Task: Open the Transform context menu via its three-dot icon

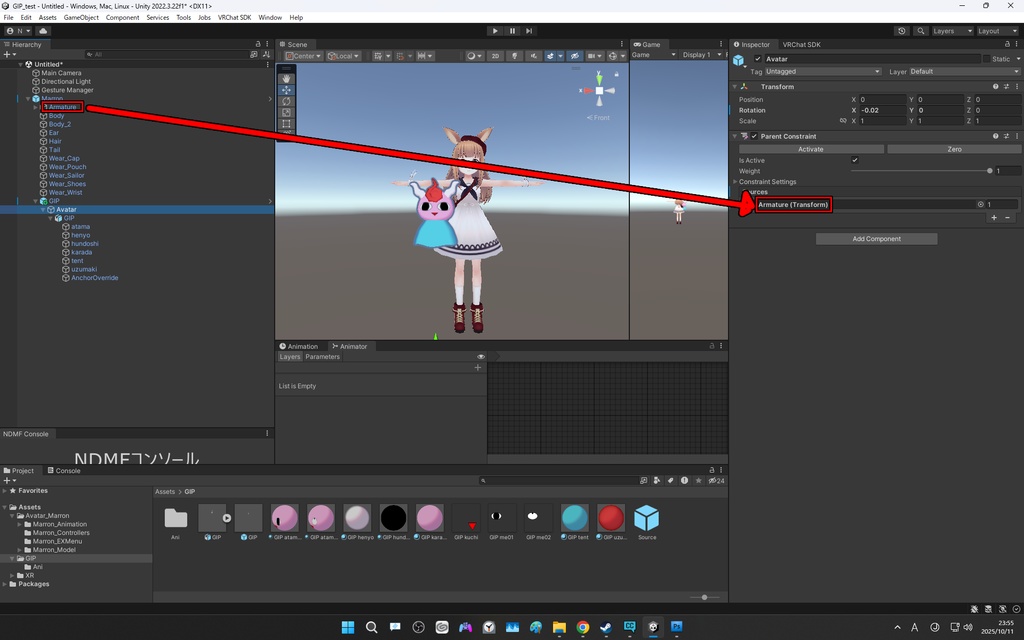Action: pos(1016,86)
